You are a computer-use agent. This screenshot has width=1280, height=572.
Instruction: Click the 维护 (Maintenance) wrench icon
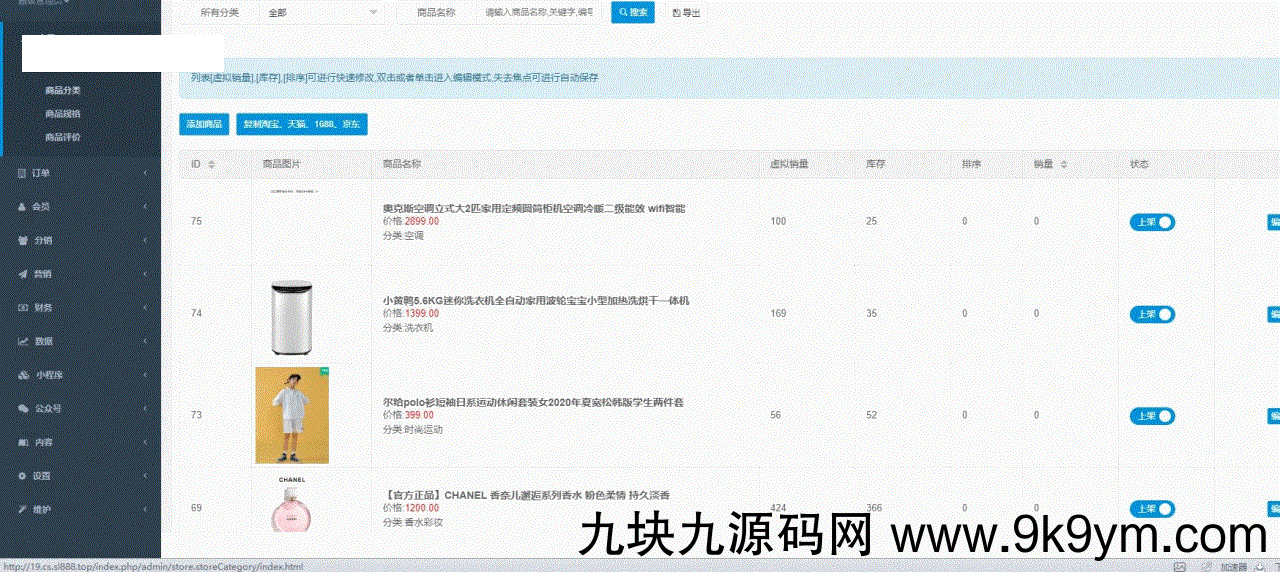(x=22, y=509)
